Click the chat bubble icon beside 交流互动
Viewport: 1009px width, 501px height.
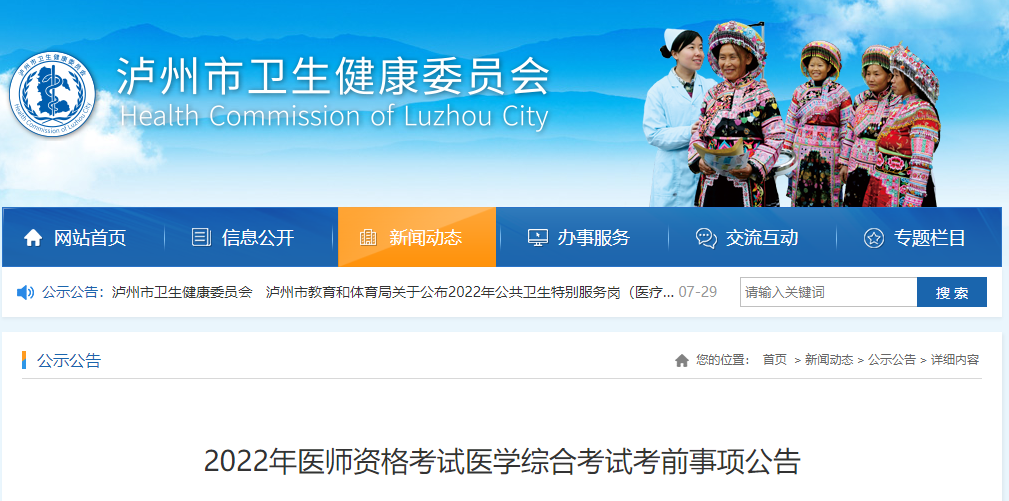[x=706, y=238]
